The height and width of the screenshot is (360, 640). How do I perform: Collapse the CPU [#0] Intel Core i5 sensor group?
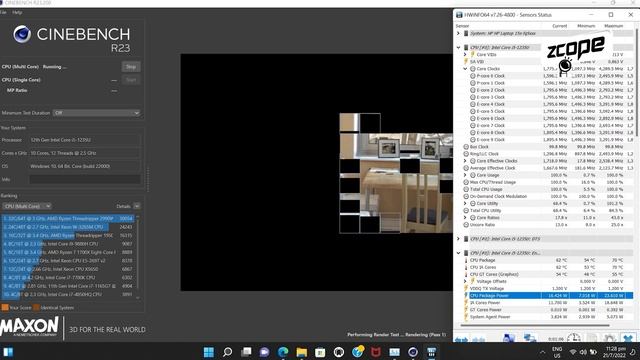(x=458, y=47)
